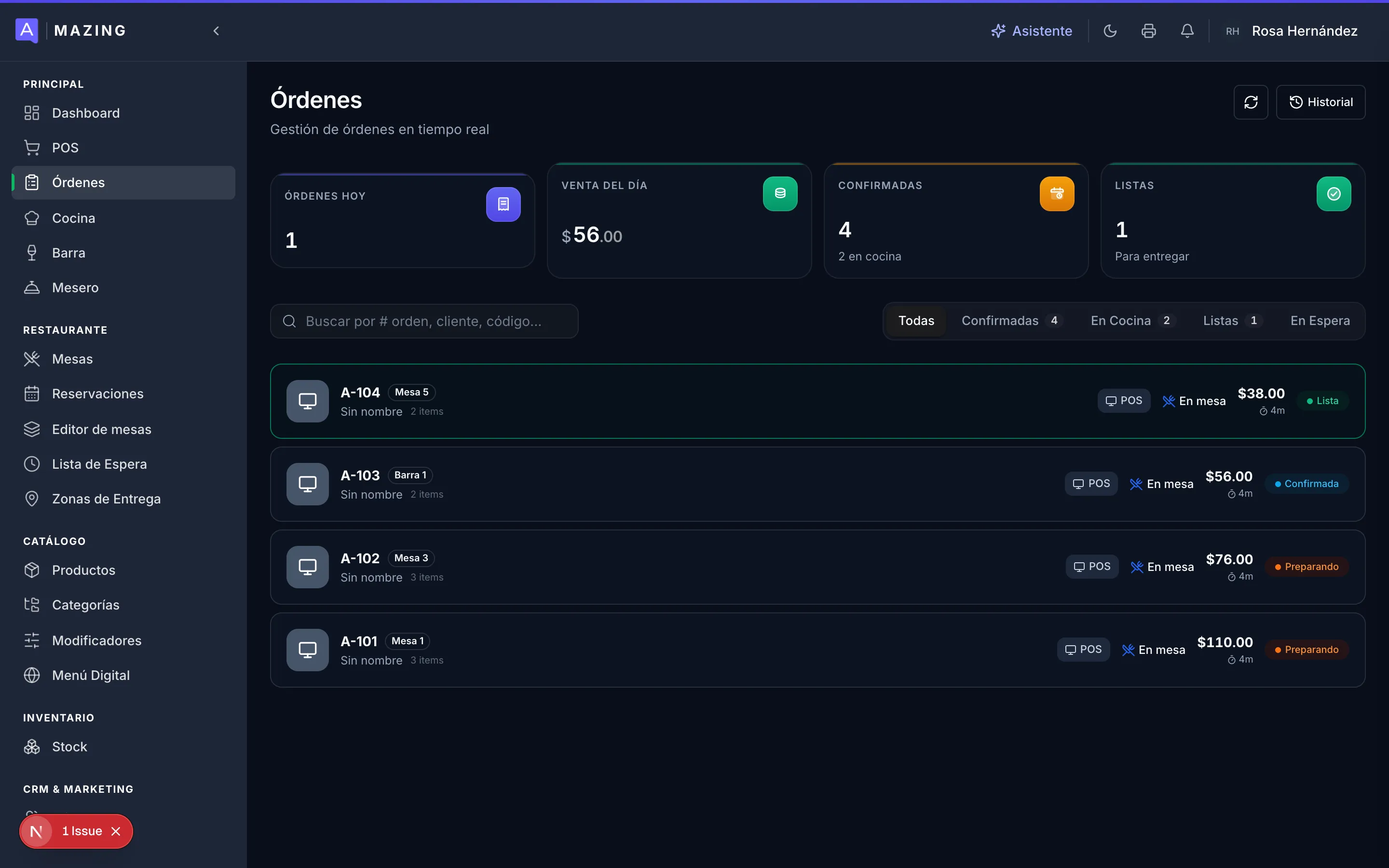The height and width of the screenshot is (868, 1389).
Task: Click the search magnifier icon
Action: point(289,321)
